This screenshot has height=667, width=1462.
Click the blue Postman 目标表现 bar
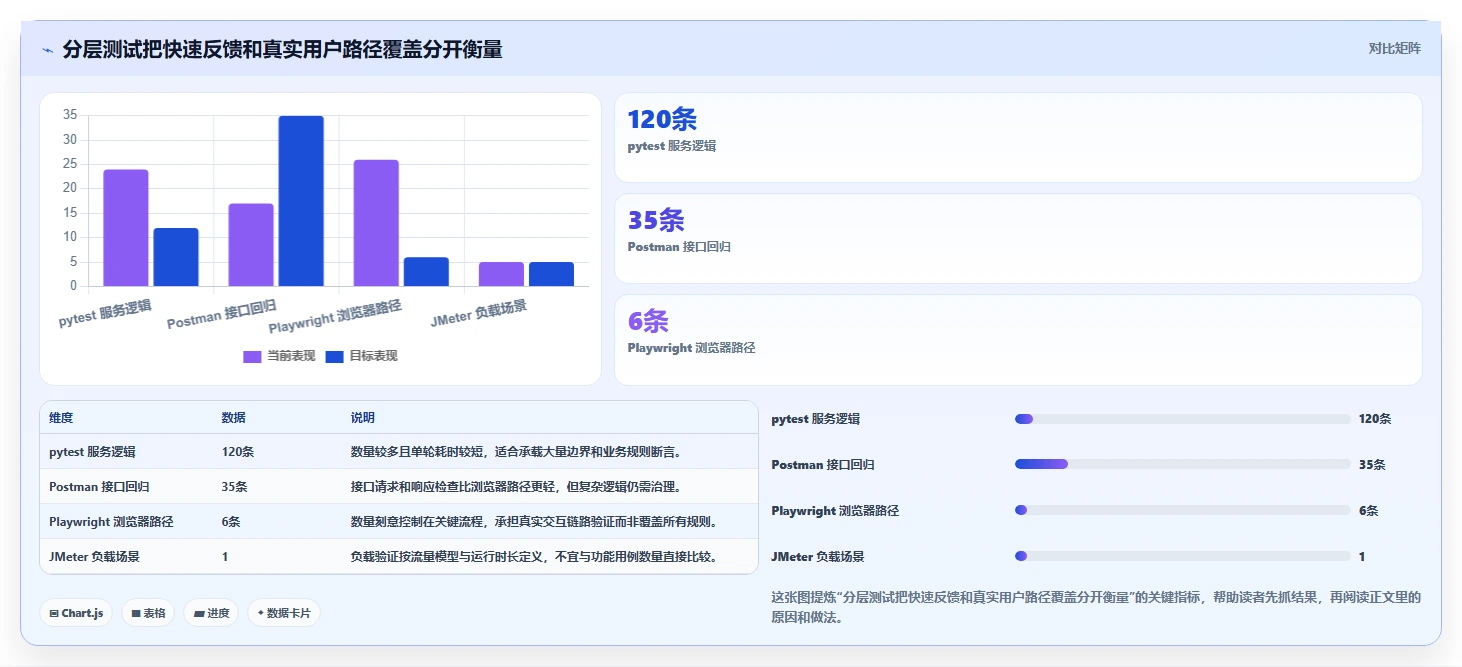(x=301, y=201)
